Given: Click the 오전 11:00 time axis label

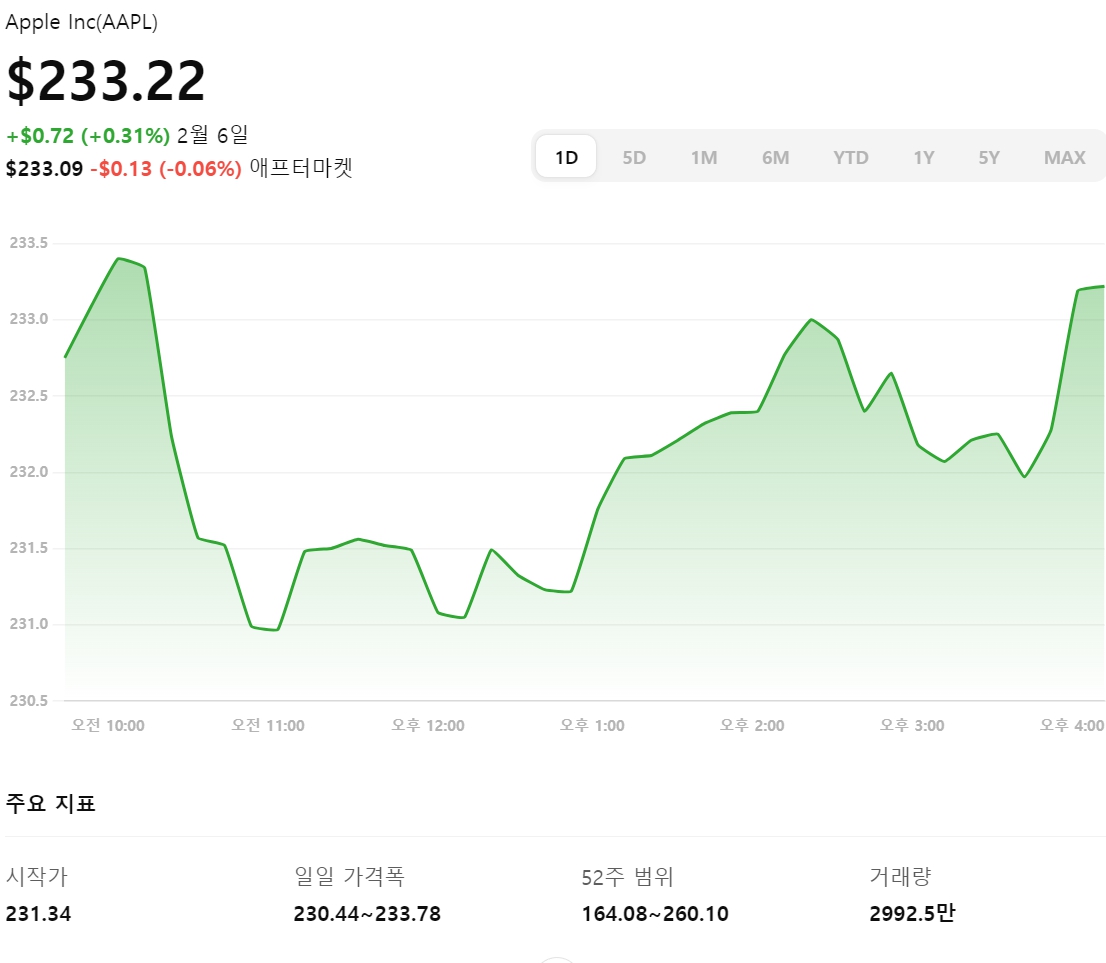Looking at the screenshot, I should pos(268,725).
